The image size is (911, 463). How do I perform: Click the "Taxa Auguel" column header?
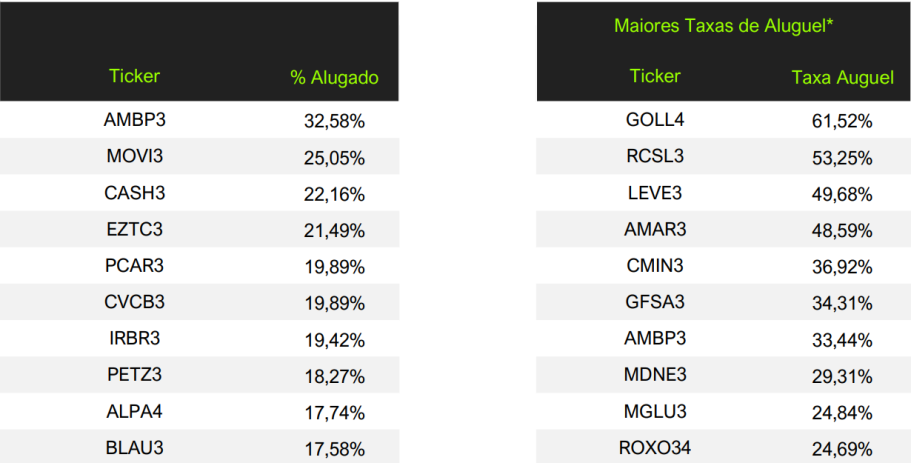coord(842,78)
